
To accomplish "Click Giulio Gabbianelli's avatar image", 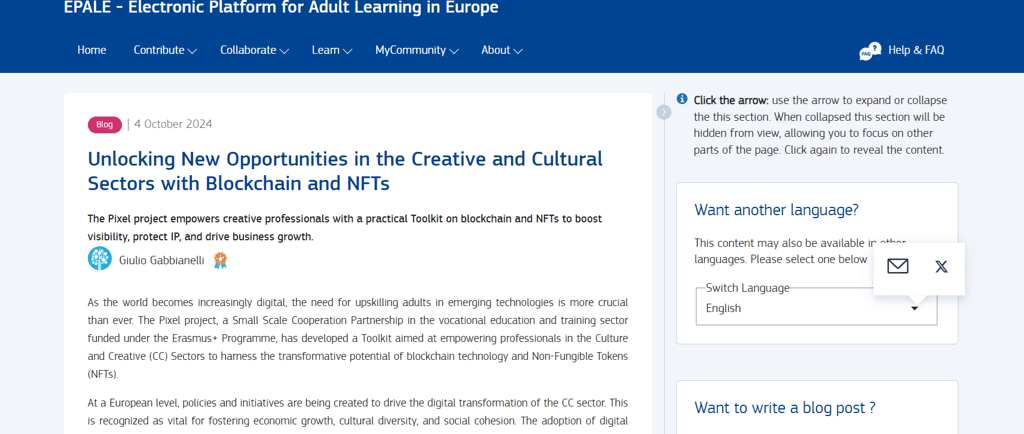I will pos(100,258).
